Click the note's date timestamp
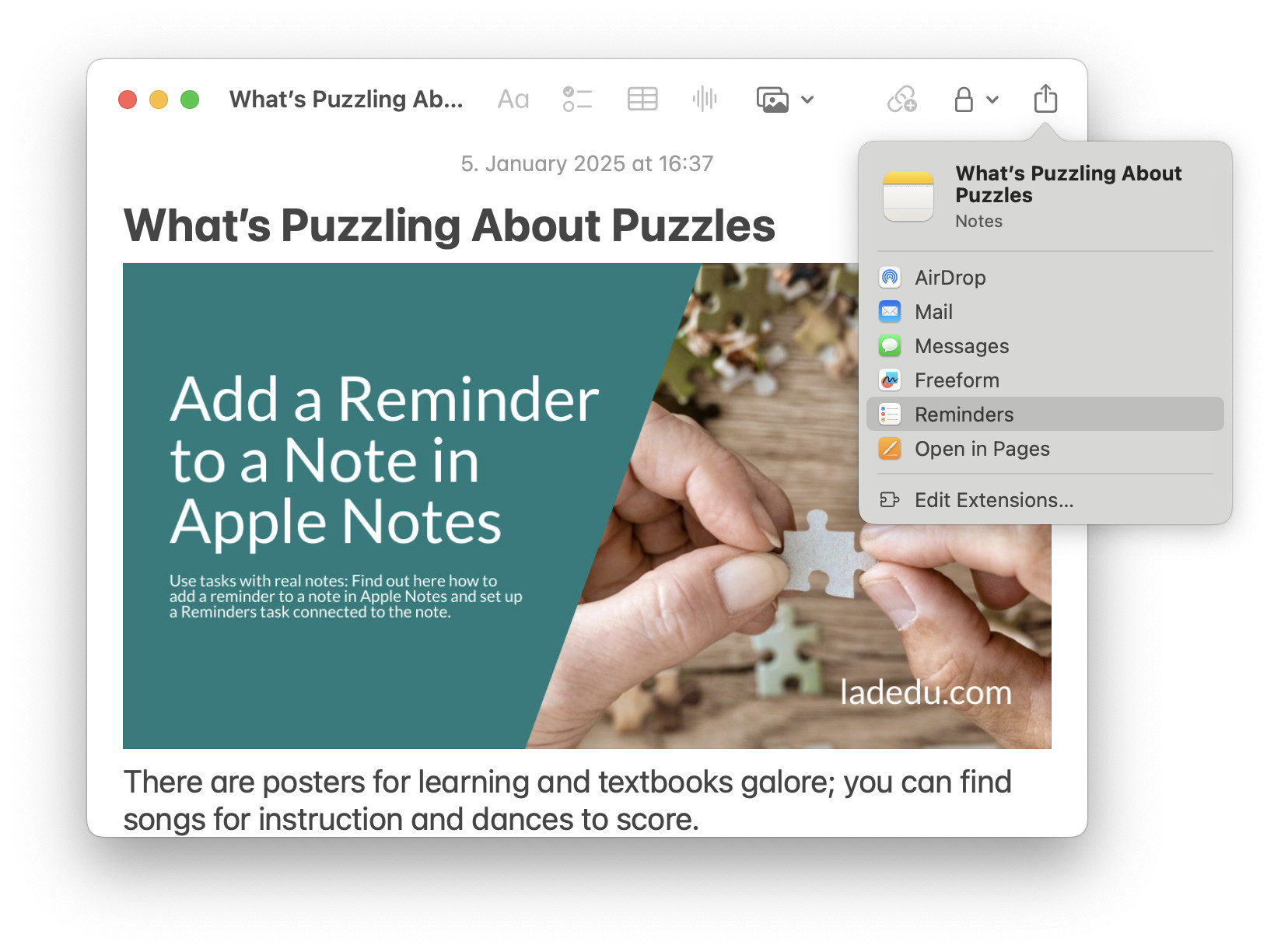 (587, 164)
